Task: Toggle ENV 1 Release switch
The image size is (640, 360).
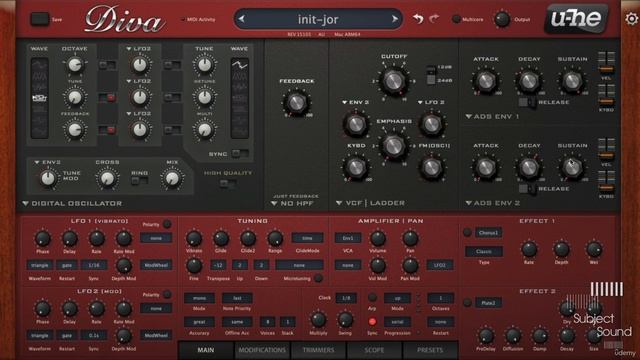Action: [x=527, y=102]
